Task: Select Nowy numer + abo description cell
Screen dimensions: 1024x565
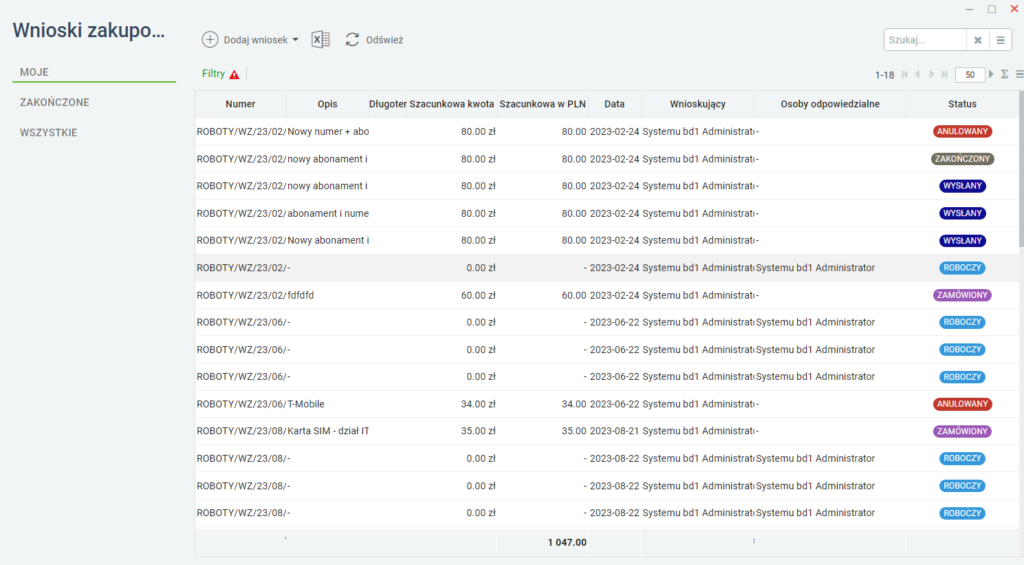Action: (328, 131)
